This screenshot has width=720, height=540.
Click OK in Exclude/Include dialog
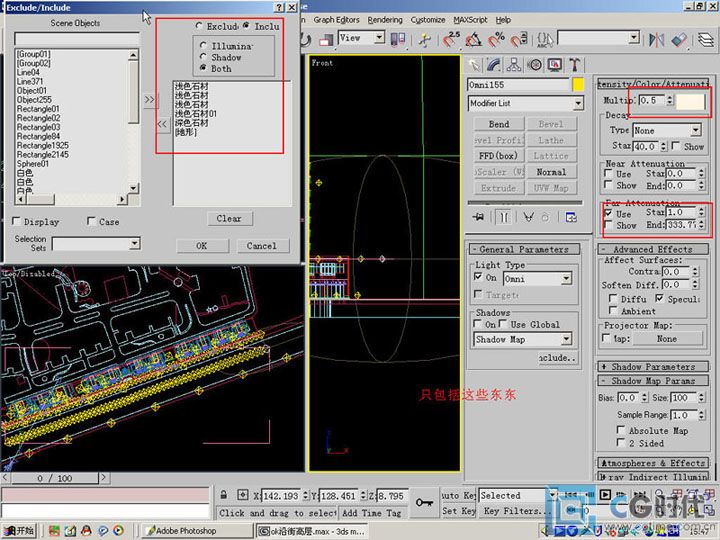point(202,246)
